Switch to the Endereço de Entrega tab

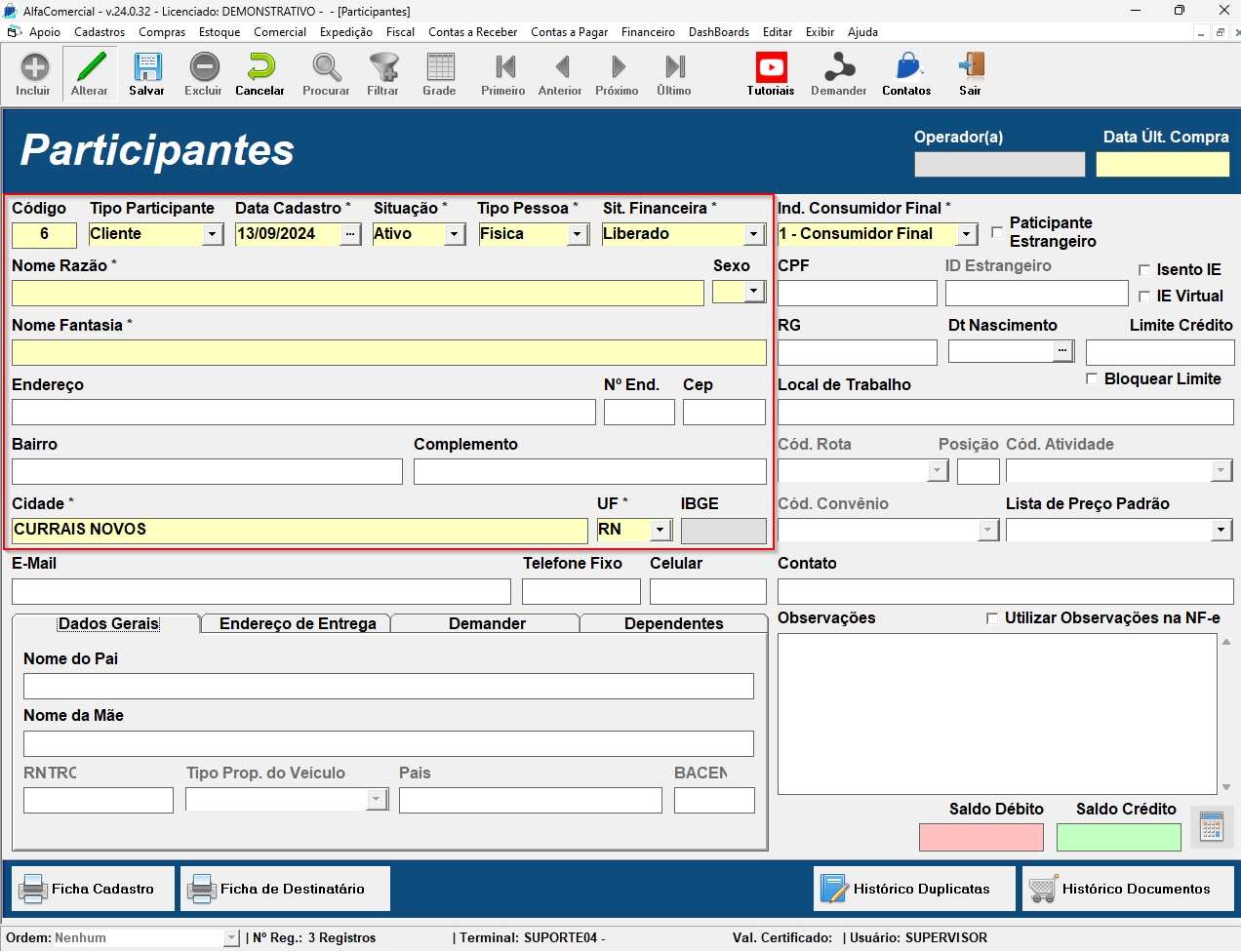pos(298,623)
